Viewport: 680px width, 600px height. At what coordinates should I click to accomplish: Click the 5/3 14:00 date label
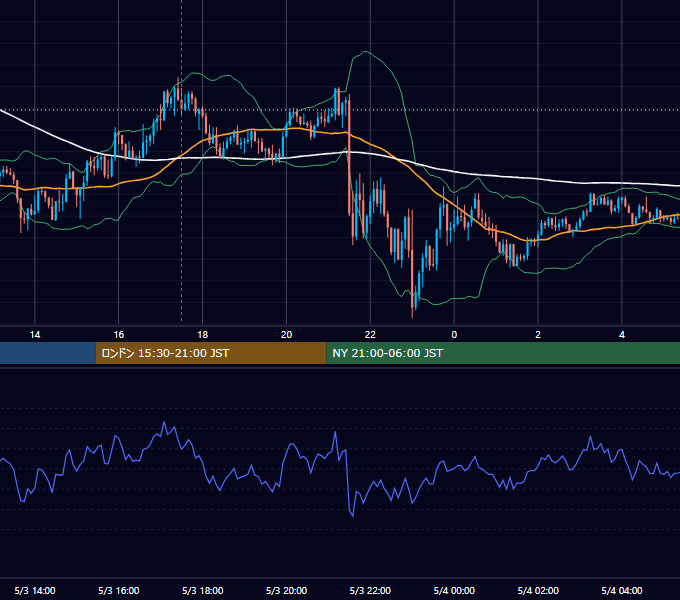pos(35,590)
